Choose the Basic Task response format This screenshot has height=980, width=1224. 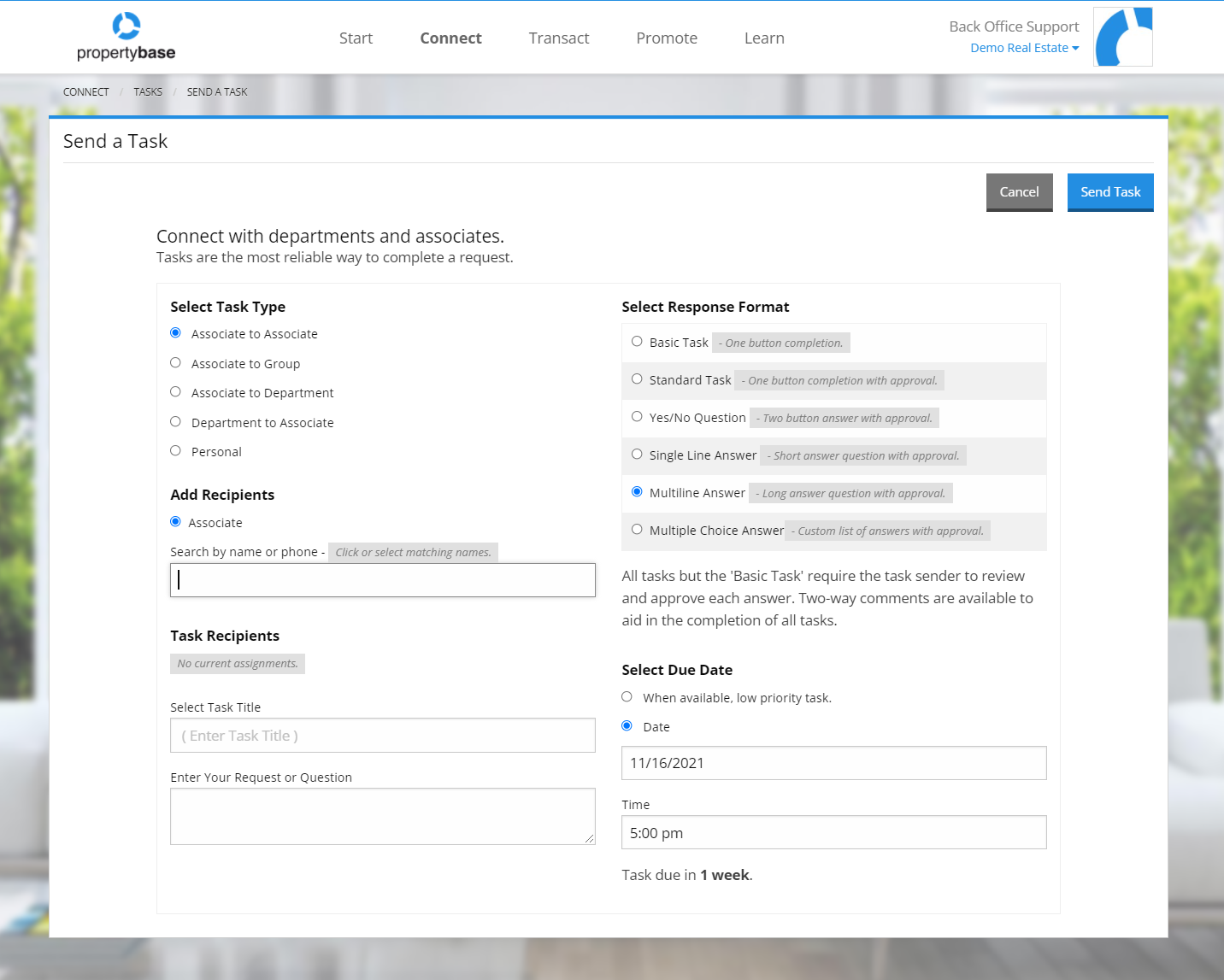[x=637, y=341]
